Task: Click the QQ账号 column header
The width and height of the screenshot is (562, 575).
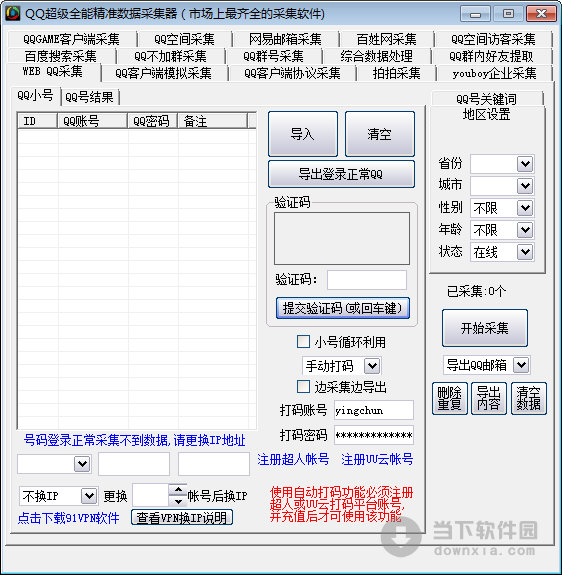Action: point(92,121)
